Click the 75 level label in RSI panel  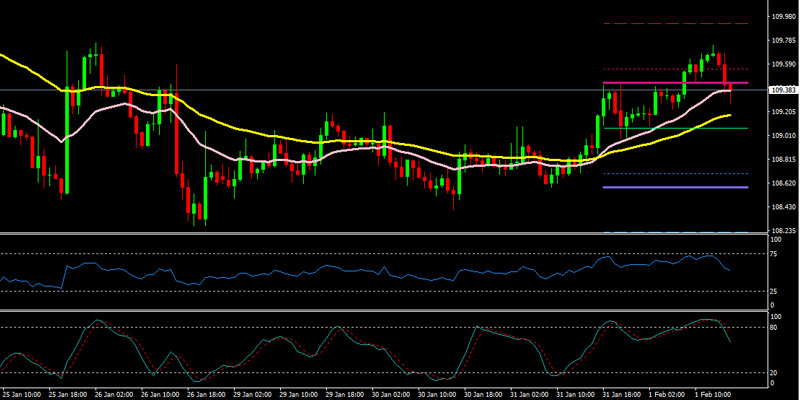click(x=774, y=254)
